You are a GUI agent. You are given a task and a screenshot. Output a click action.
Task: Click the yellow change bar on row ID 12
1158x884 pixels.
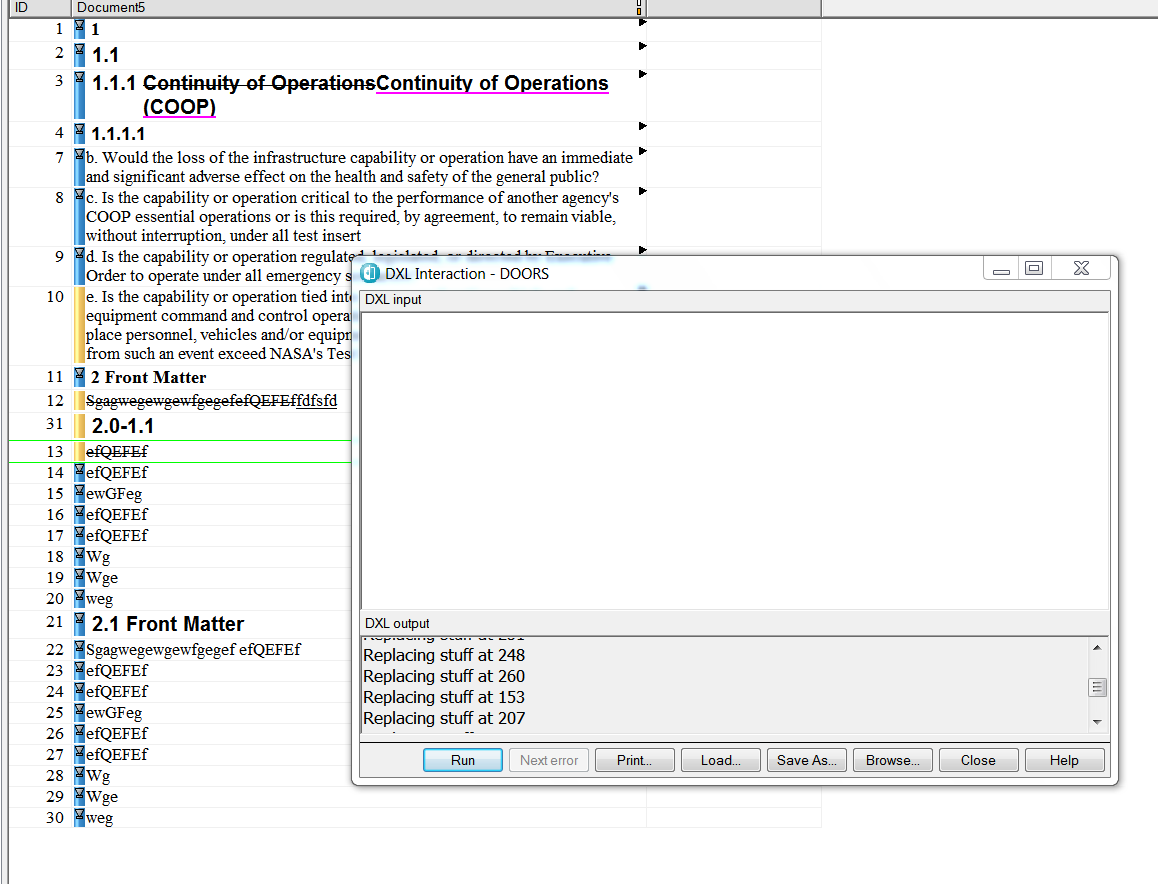click(79, 401)
